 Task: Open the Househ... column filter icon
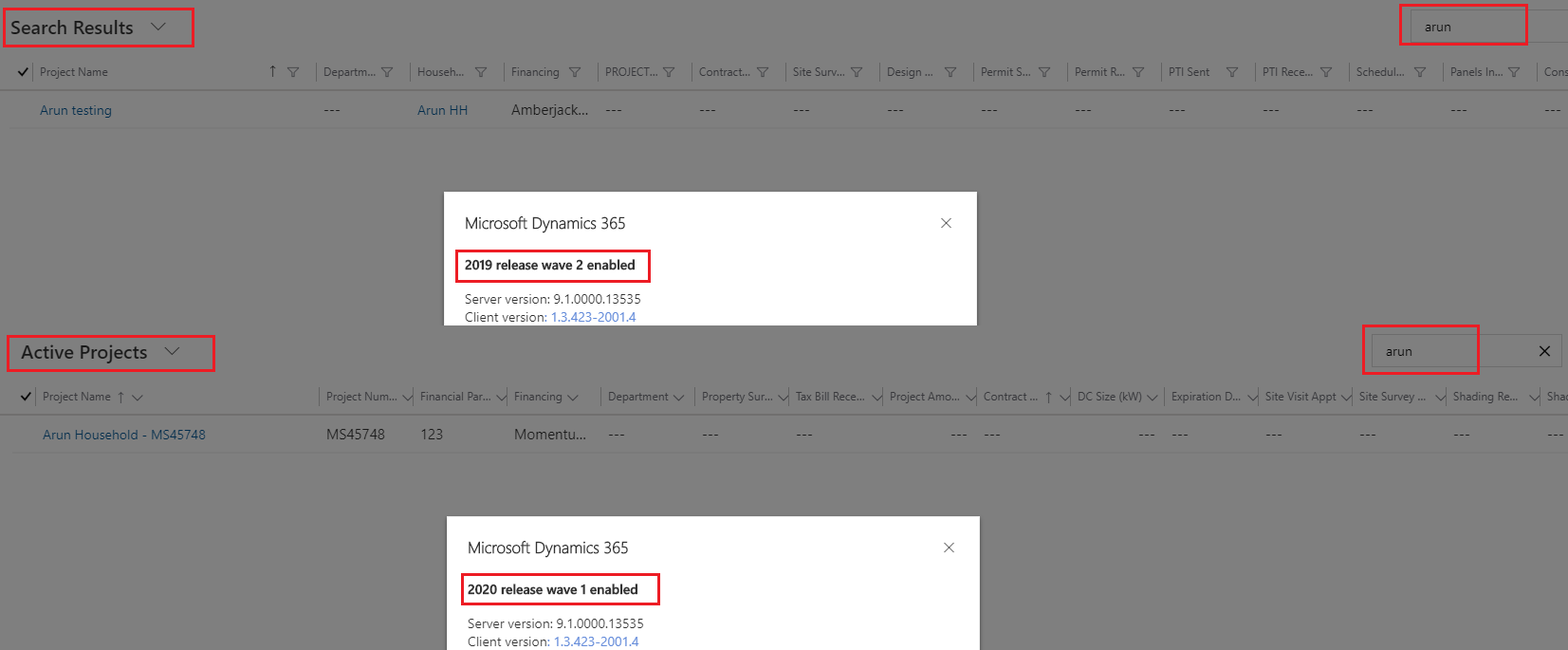(481, 72)
